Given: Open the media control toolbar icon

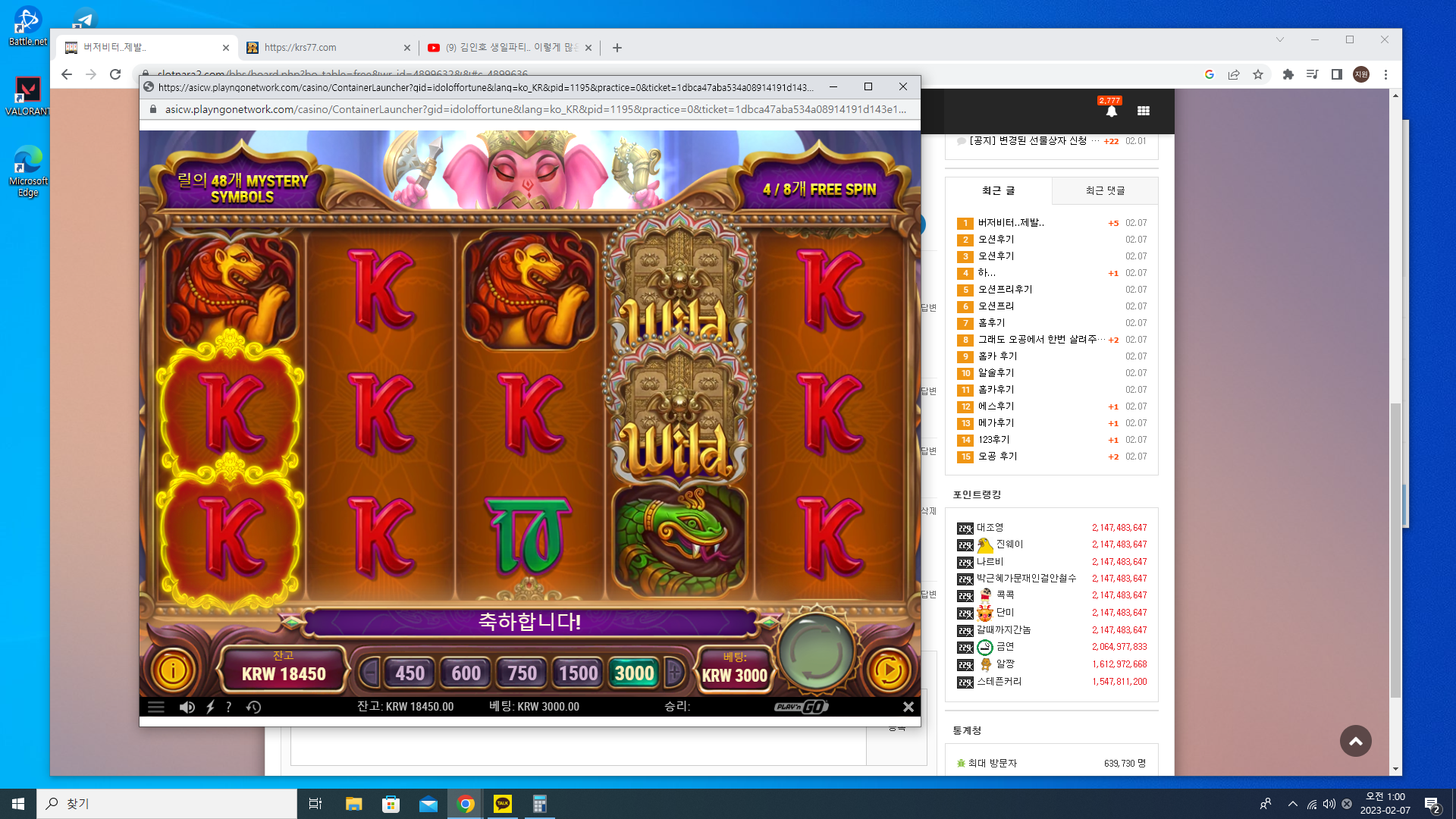Looking at the screenshot, I should (x=1313, y=74).
